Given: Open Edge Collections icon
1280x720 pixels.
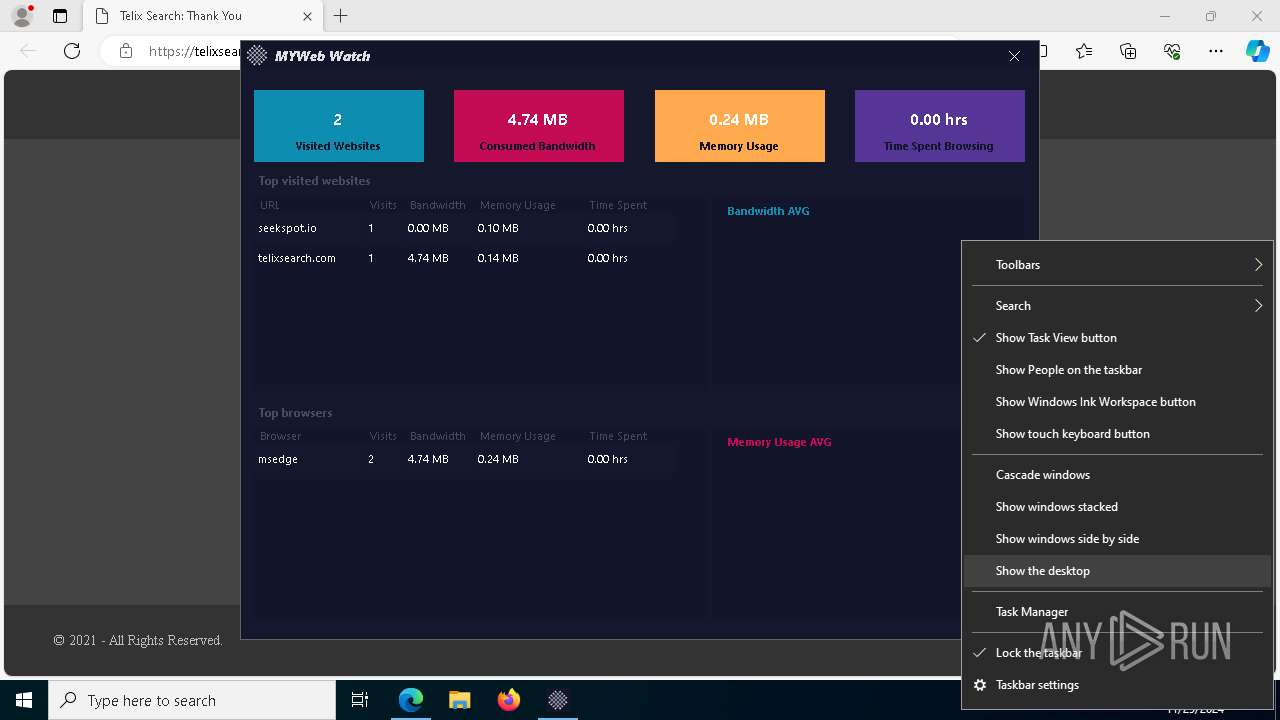Looking at the screenshot, I should (1128, 51).
